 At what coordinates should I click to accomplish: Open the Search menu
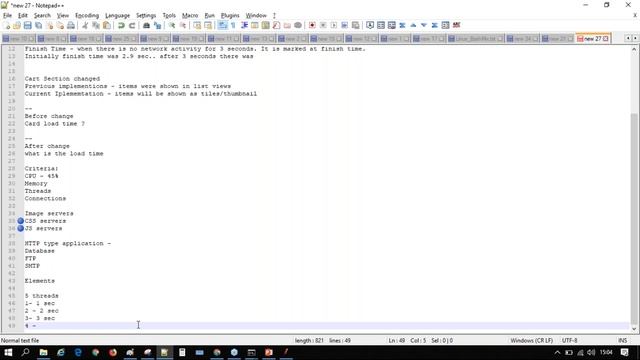(x=42, y=16)
